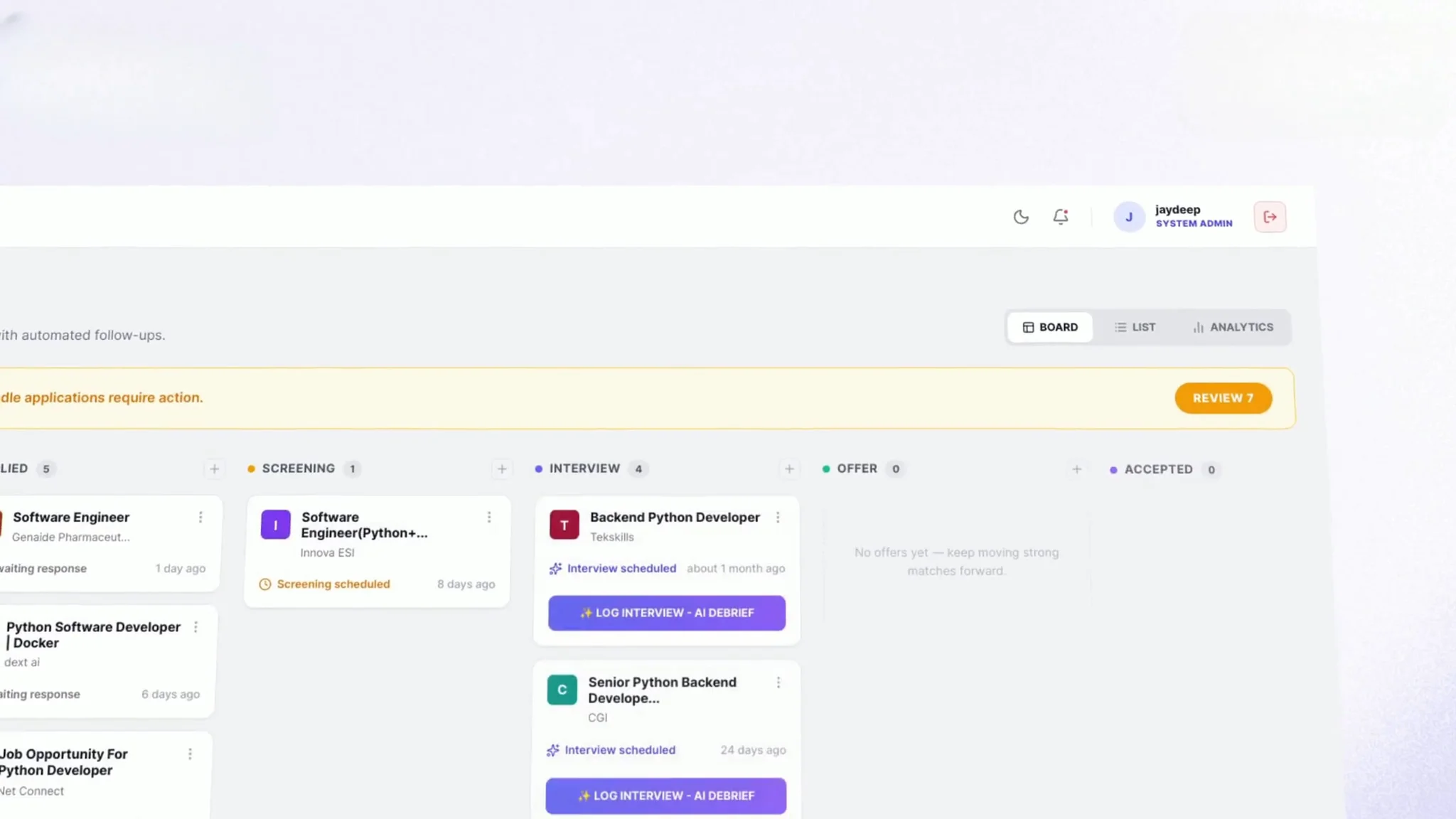Add a card to the Offer column
This screenshot has width=1456, height=819.
[1076, 469]
